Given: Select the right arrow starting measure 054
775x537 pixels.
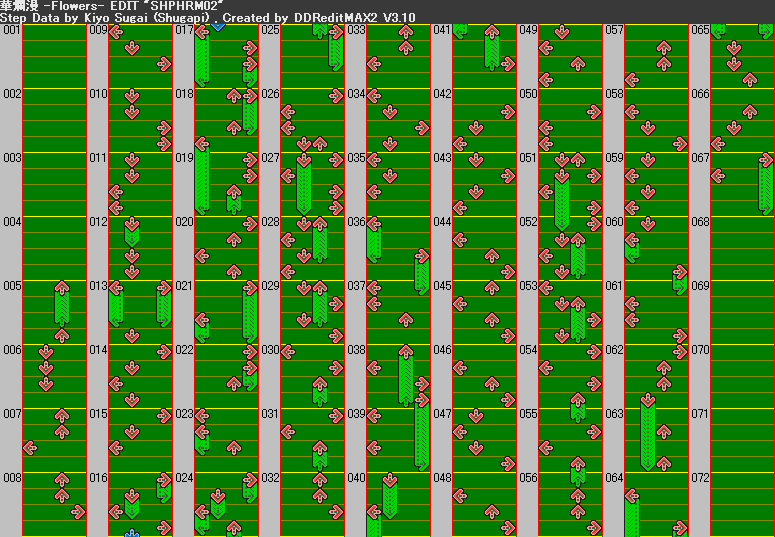Looking at the screenshot, I should [596, 352].
